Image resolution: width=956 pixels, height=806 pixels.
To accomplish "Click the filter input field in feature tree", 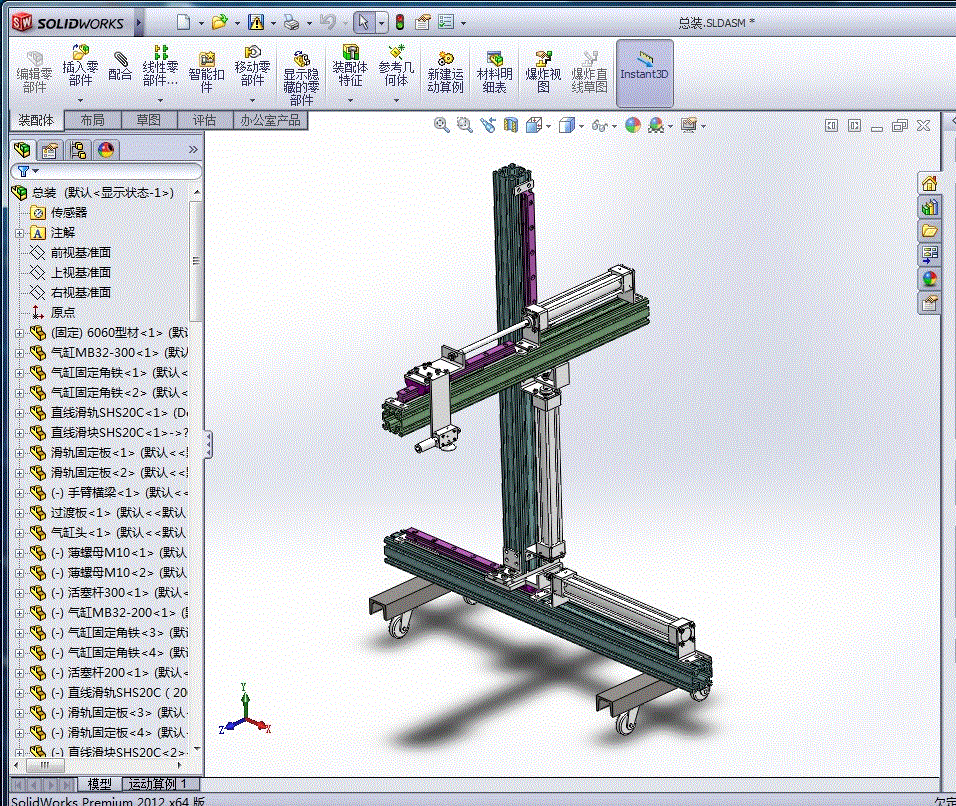I will pyautogui.click(x=107, y=171).
